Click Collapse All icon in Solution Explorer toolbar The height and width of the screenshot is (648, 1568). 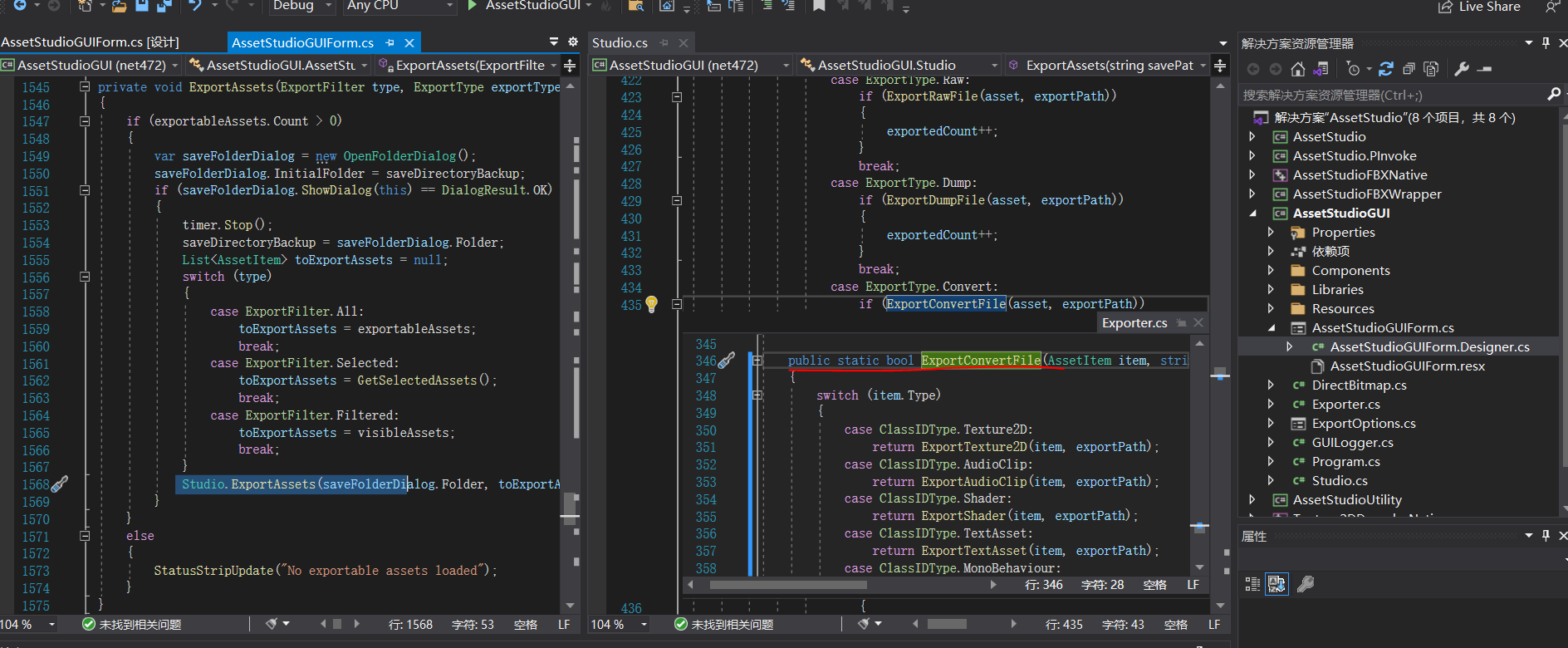pos(1409,69)
